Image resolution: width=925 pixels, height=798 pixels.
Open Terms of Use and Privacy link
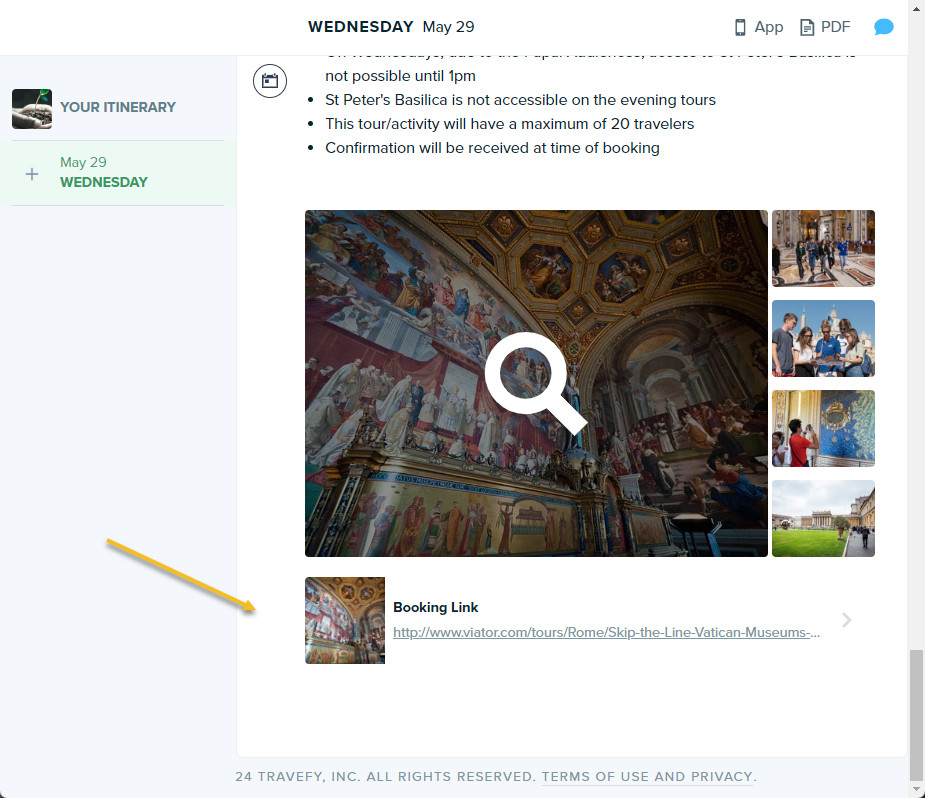647,777
